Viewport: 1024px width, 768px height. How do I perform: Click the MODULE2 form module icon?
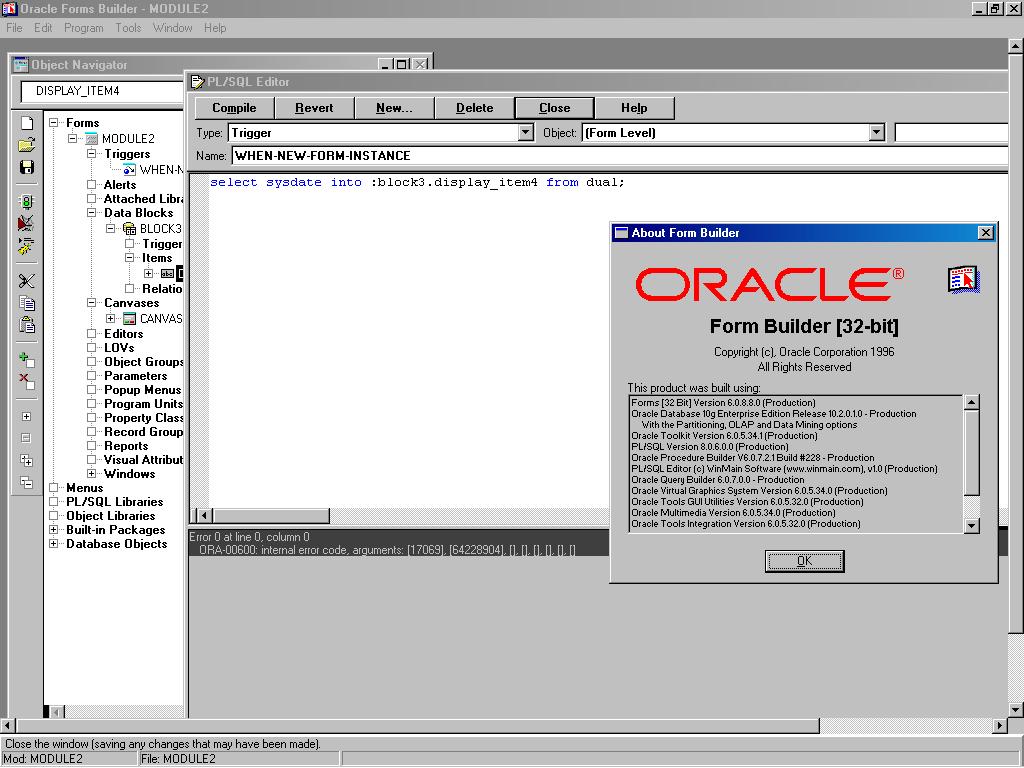(x=91, y=138)
